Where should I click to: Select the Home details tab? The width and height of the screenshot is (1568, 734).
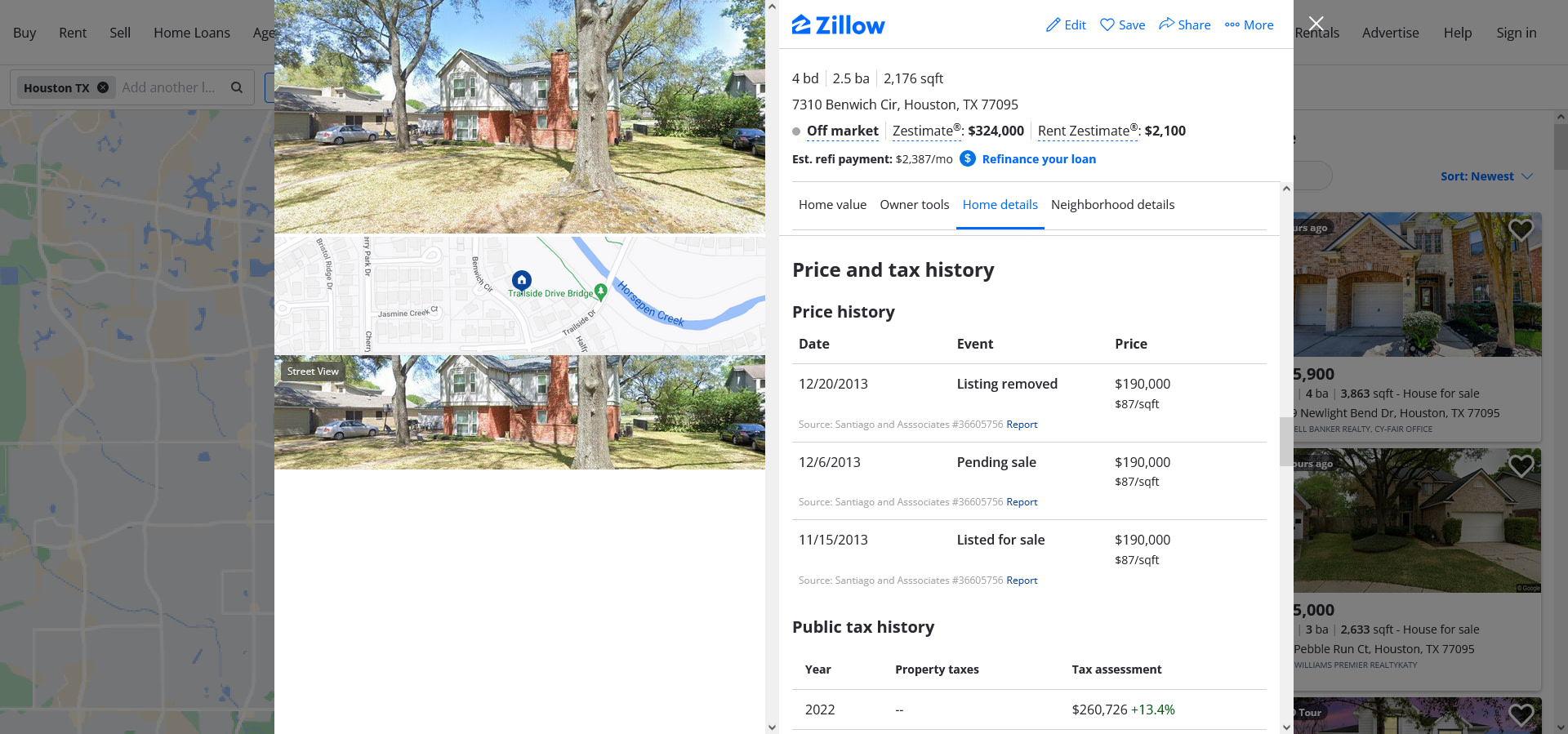1000,205
